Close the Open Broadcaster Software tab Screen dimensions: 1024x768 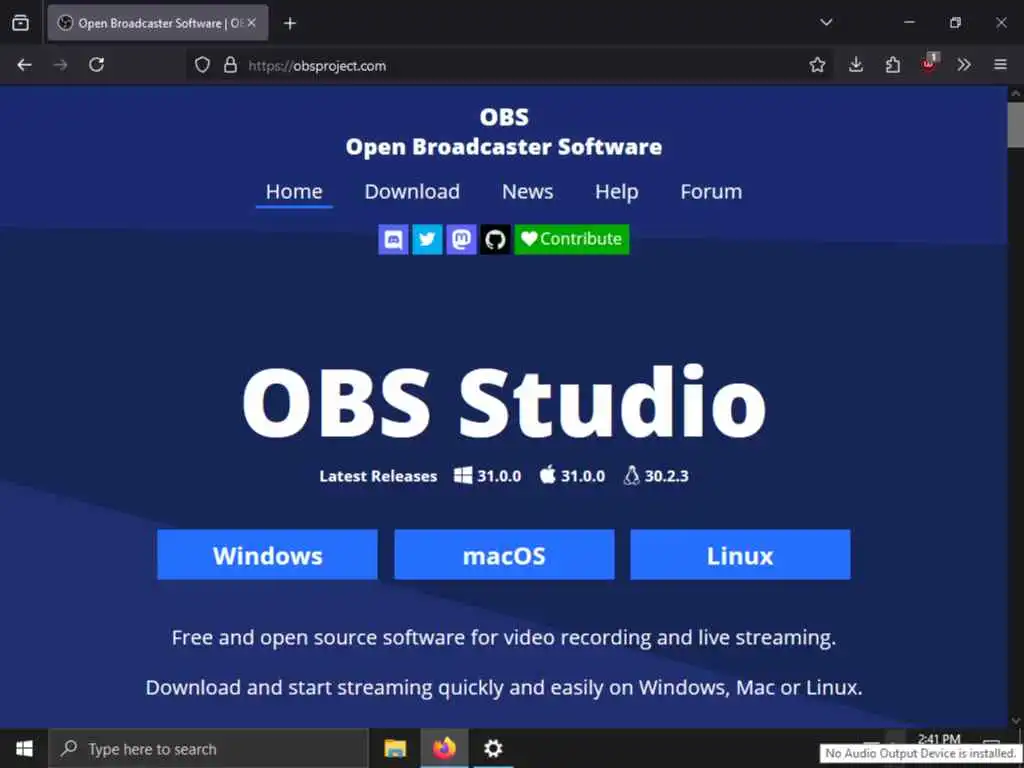pyautogui.click(x=251, y=23)
